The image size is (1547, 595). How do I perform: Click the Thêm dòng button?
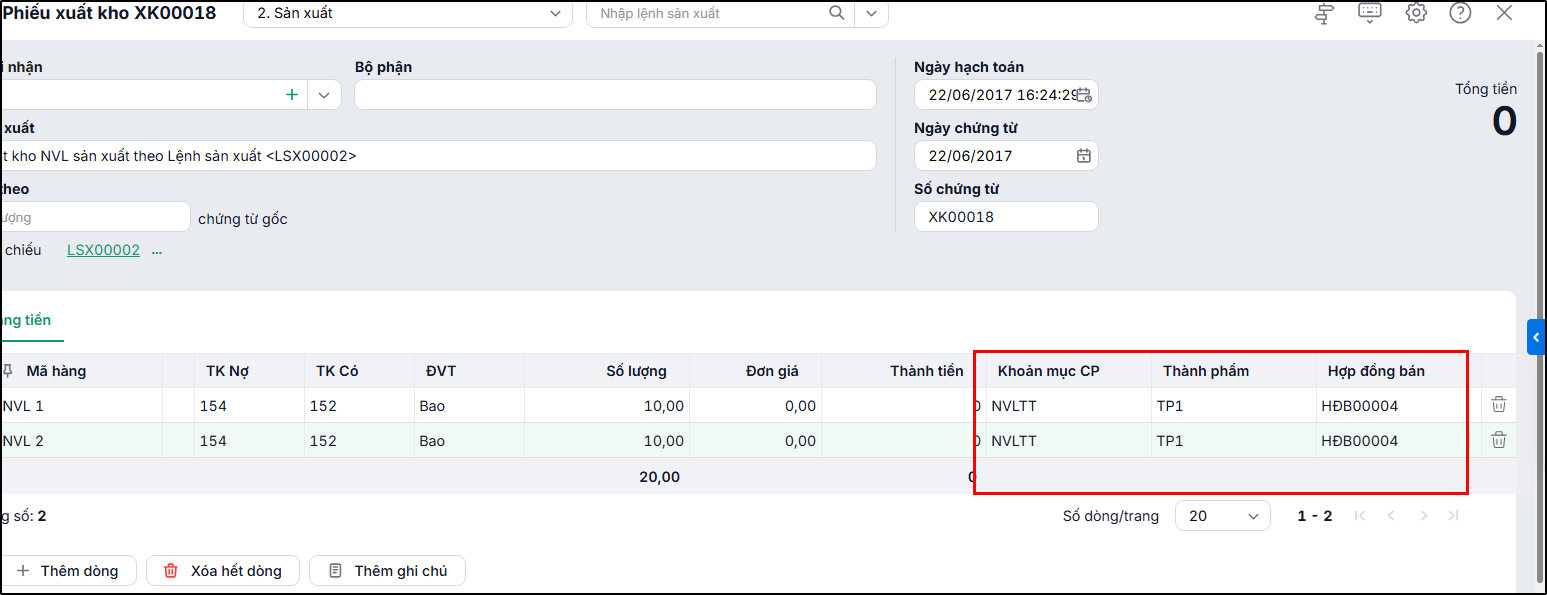(68, 571)
